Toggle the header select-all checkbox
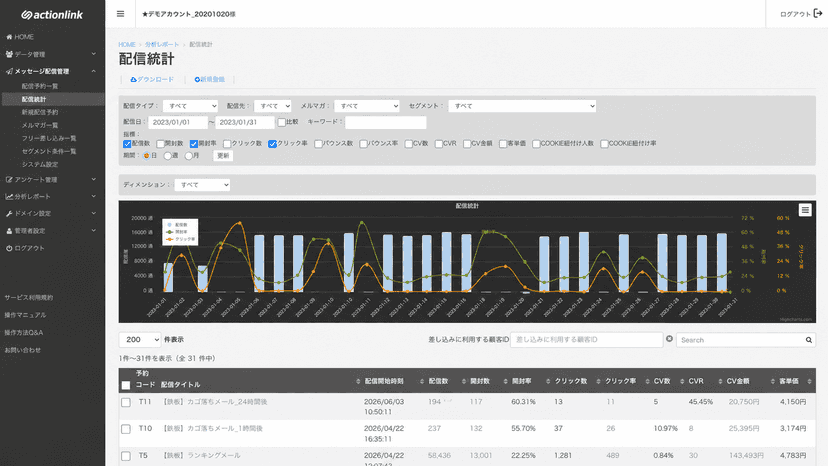Image resolution: width=828 pixels, height=466 pixels. click(126, 386)
